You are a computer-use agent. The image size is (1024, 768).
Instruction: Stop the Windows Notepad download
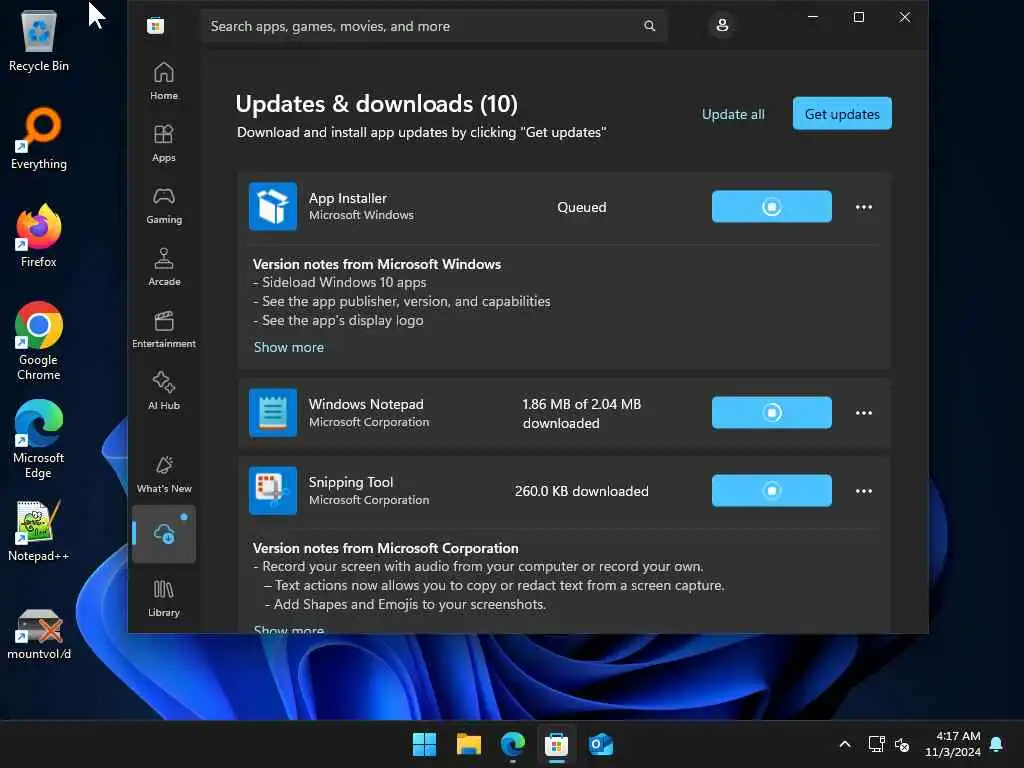pyautogui.click(x=771, y=413)
